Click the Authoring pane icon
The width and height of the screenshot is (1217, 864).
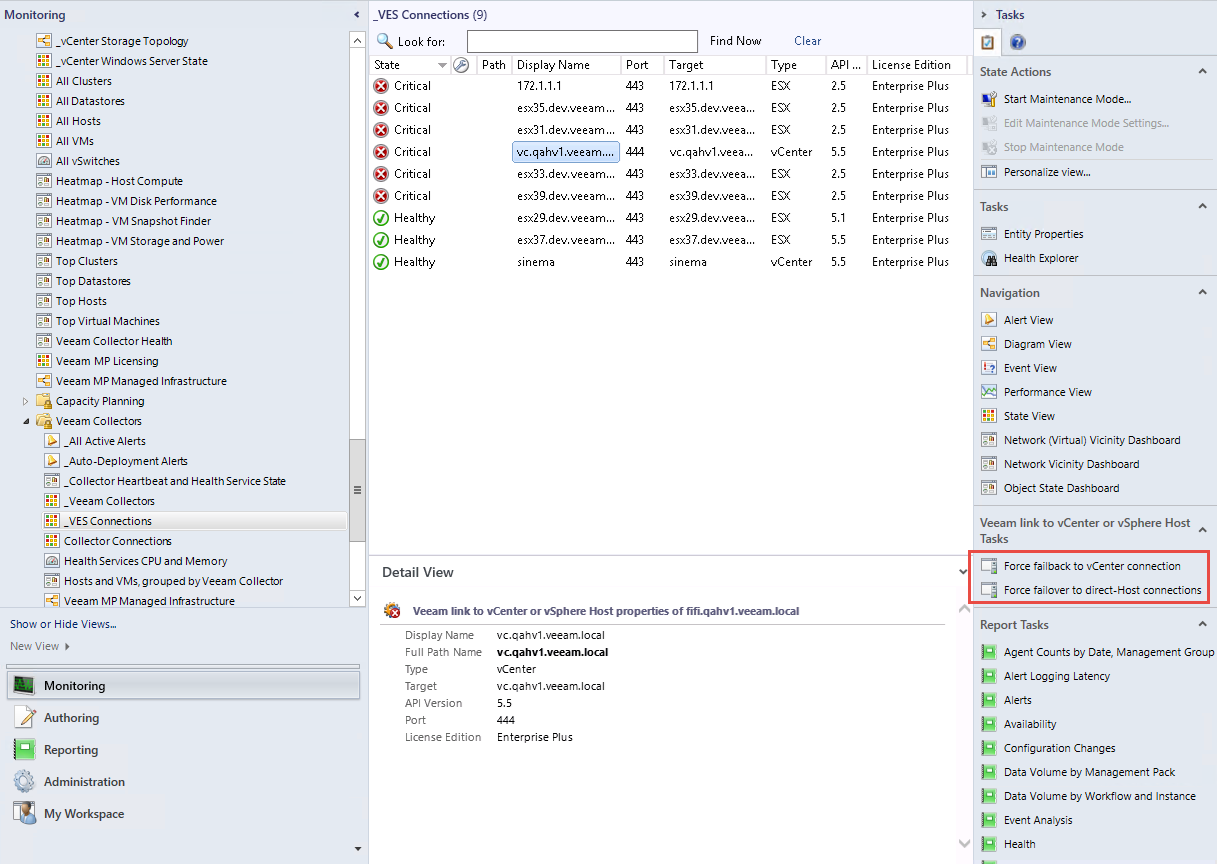tap(24, 718)
